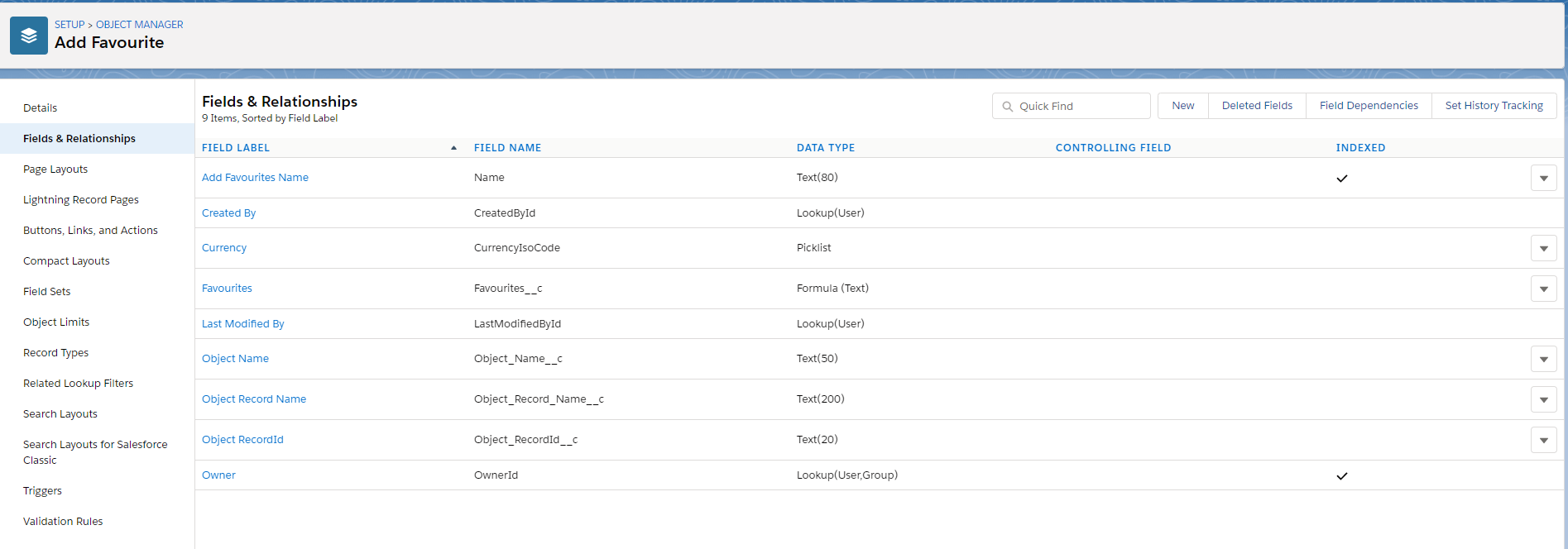Open the Add Favourites Name row dropdown
This screenshot has height=549, width=1568.
tap(1544, 178)
